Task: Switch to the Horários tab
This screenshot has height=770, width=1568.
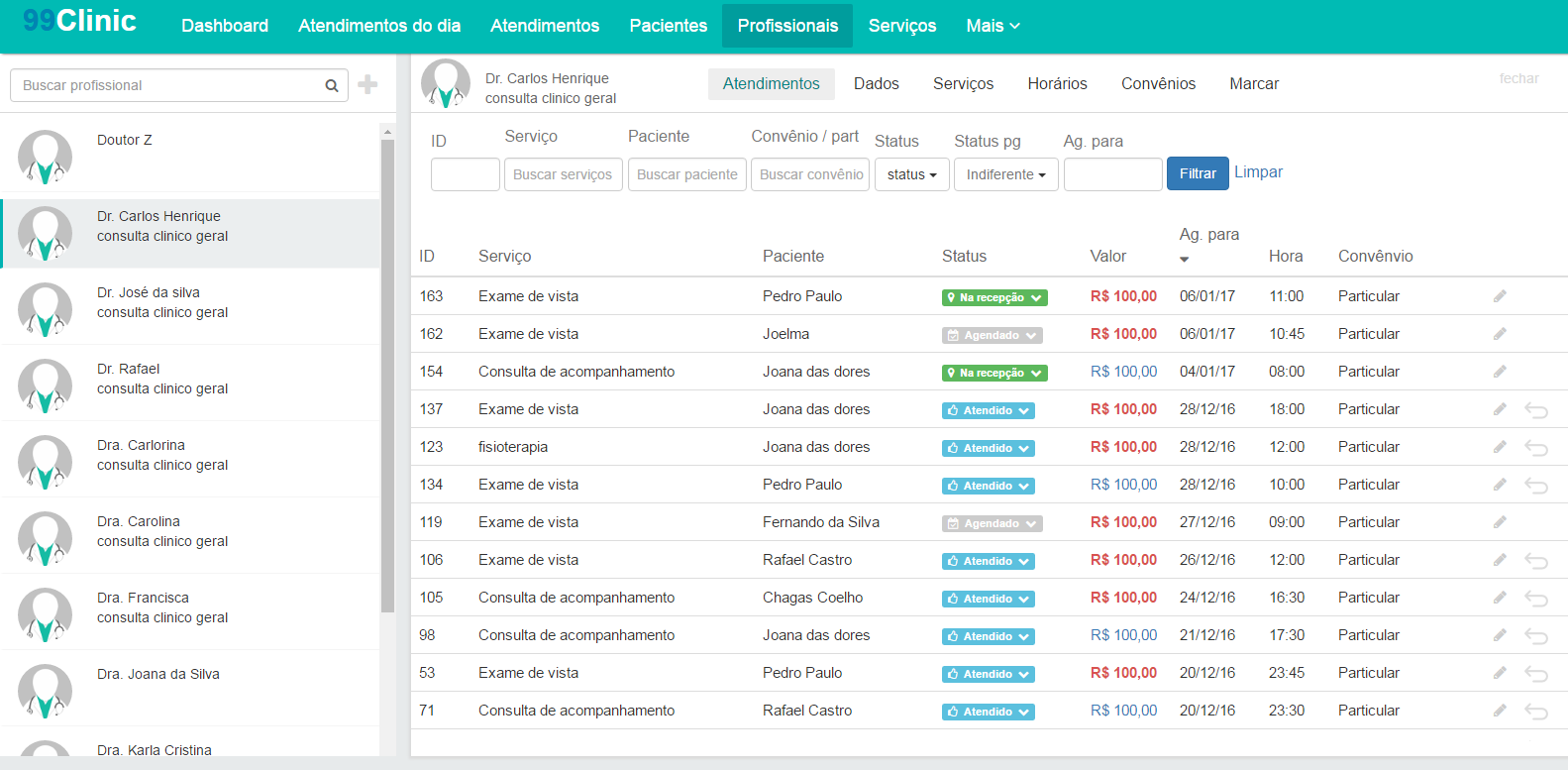Action: point(1057,84)
